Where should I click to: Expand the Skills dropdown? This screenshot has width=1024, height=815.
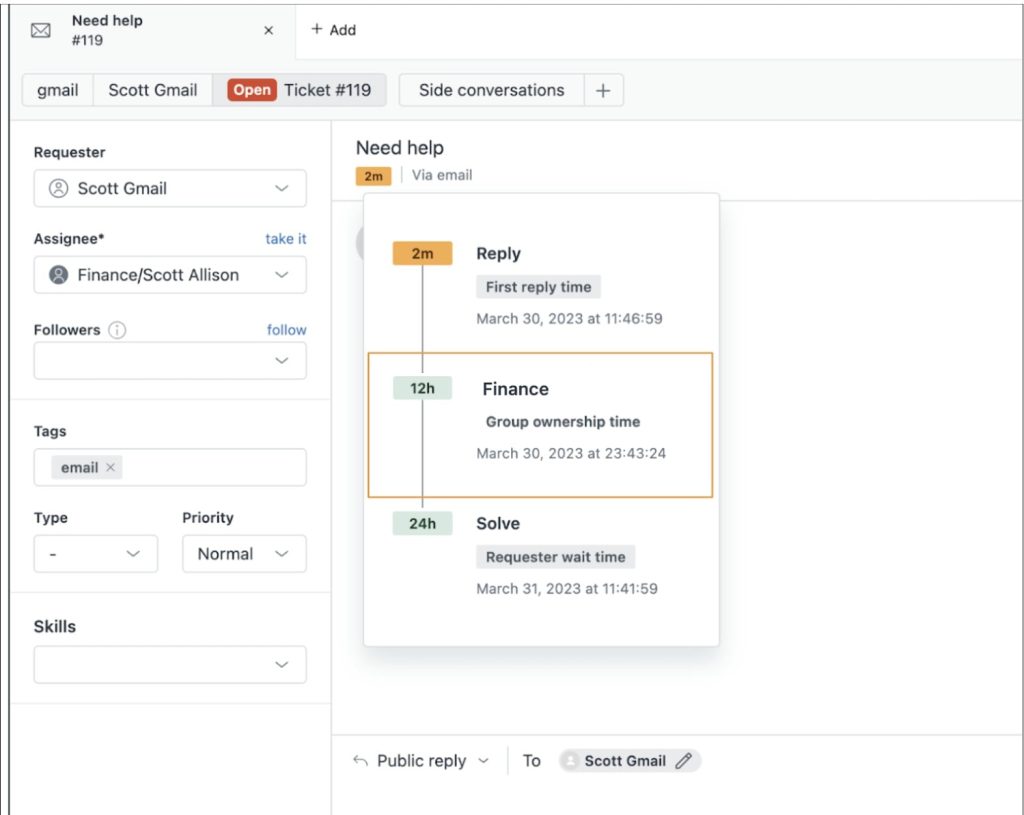click(170, 665)
